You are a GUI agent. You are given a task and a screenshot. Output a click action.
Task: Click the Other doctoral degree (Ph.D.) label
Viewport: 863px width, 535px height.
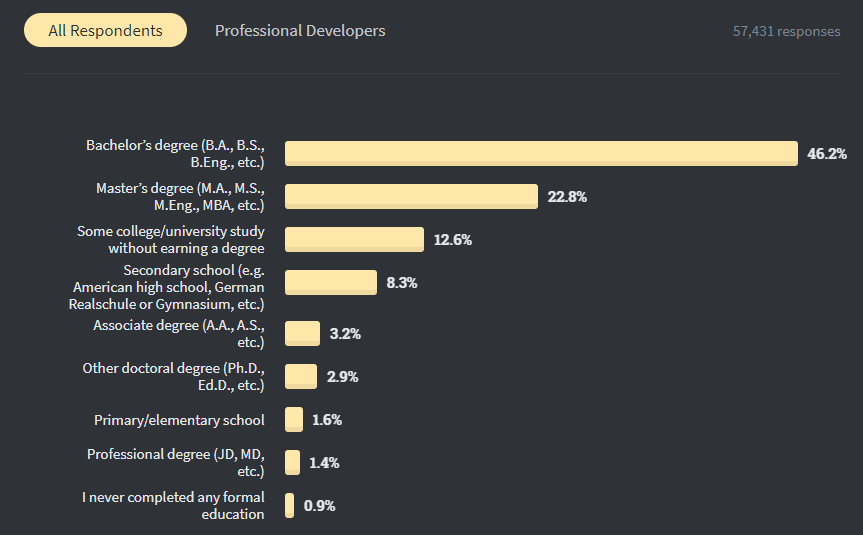click(x=173, y=376)
